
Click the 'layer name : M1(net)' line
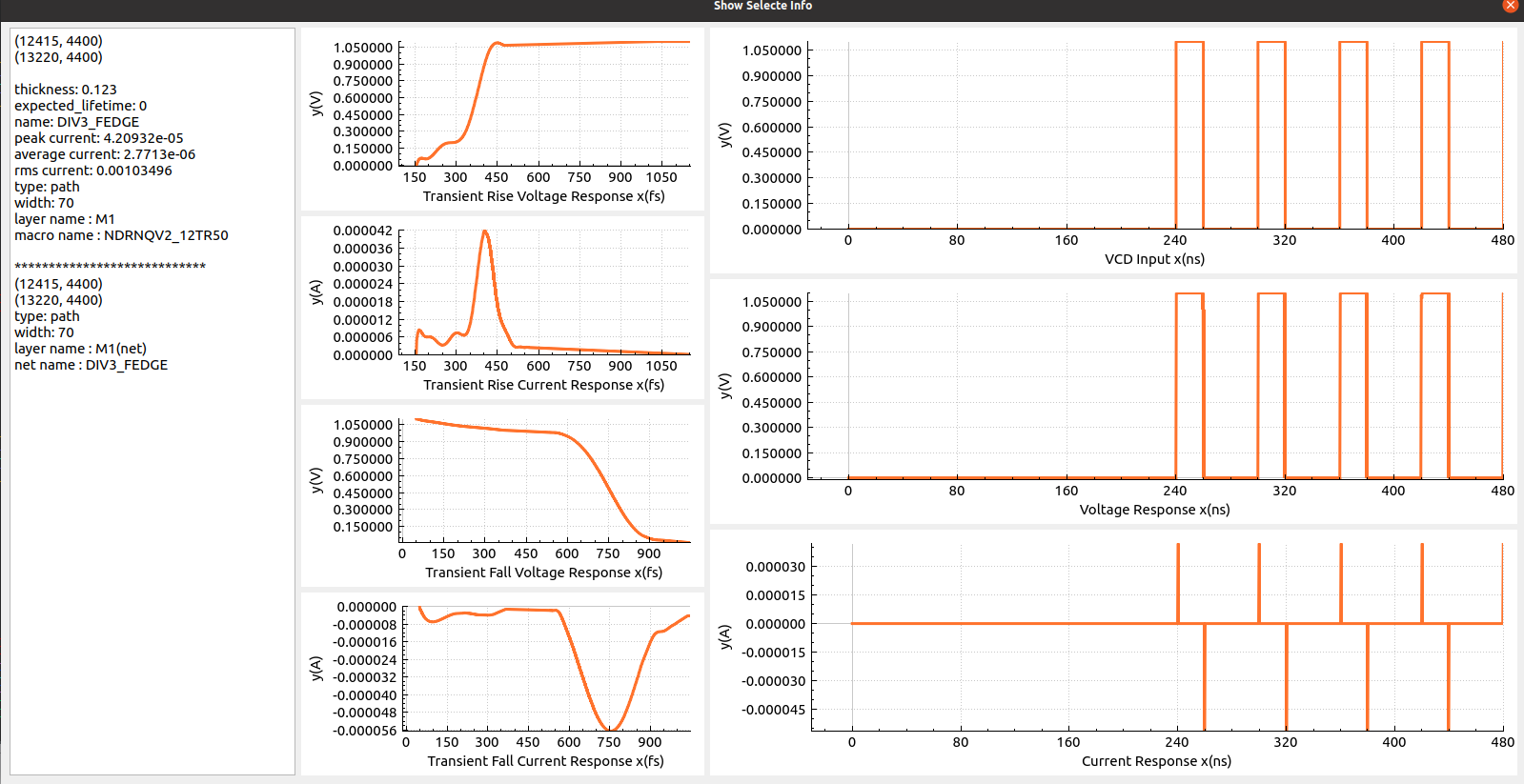point(80,349)
